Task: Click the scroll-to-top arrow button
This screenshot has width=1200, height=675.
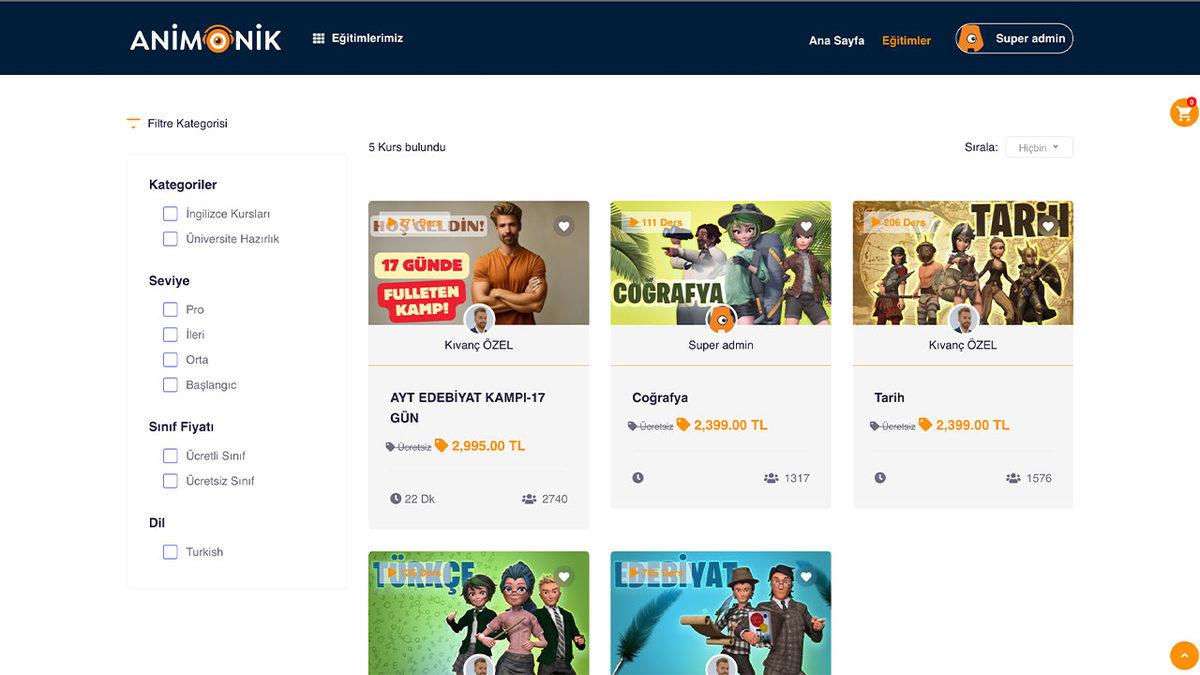Action: point(1183,655)
